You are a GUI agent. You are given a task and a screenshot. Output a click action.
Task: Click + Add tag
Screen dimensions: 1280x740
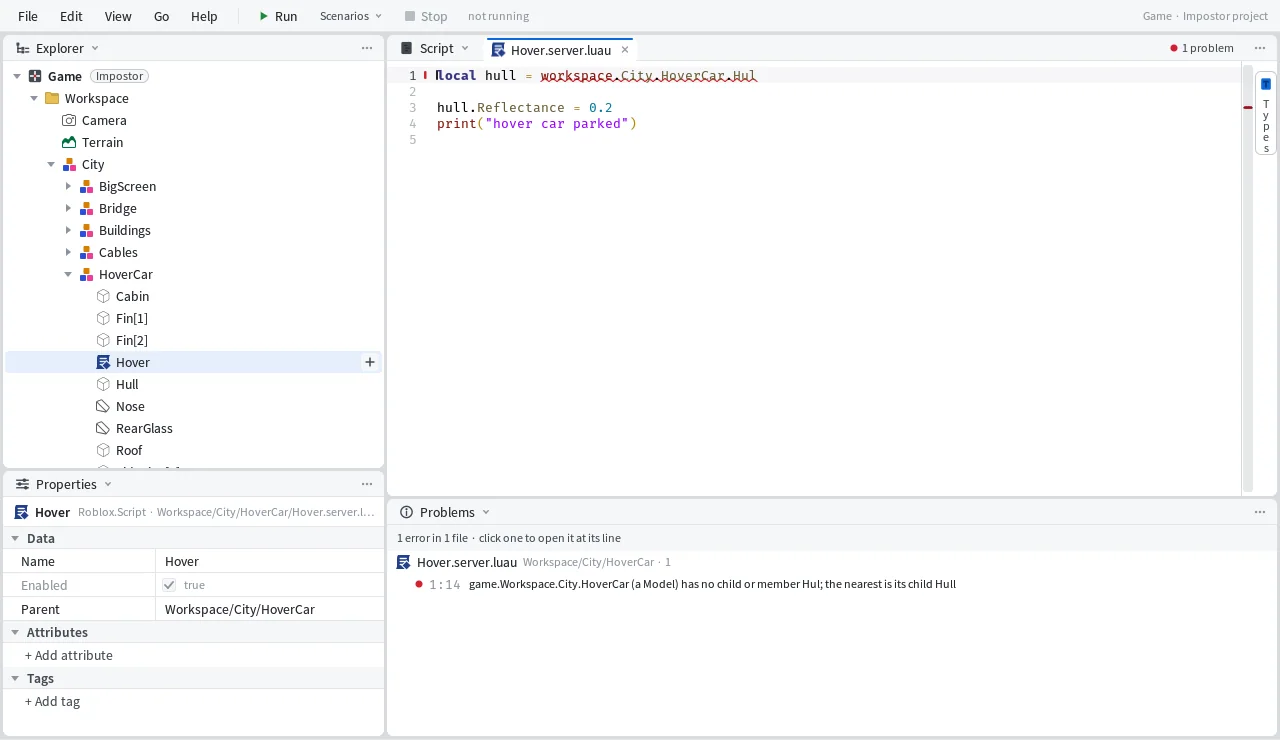[x=52, y=701]
